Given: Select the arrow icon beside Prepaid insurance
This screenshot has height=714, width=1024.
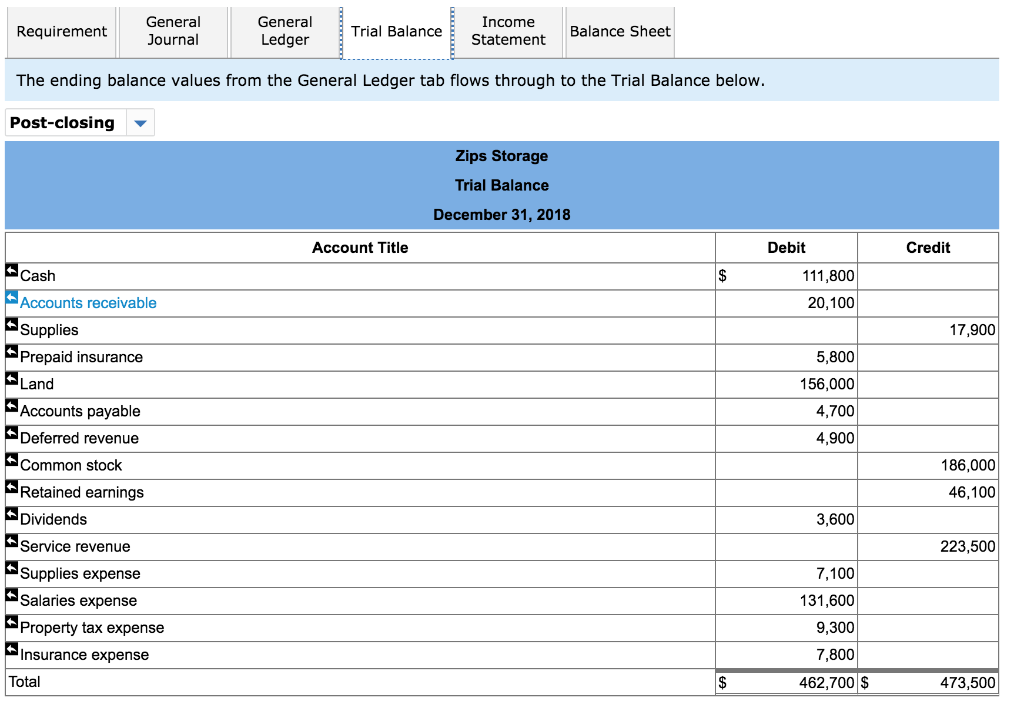Looking at the screenshot, I should [x=10, y=352].
